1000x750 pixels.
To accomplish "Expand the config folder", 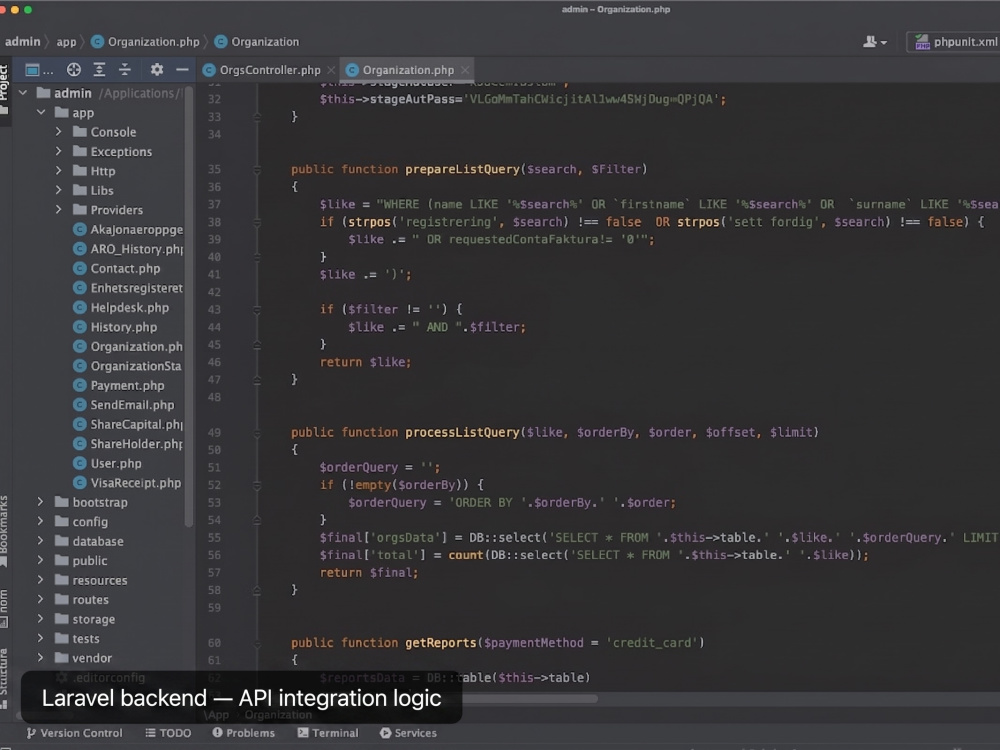I will (41, 522).
